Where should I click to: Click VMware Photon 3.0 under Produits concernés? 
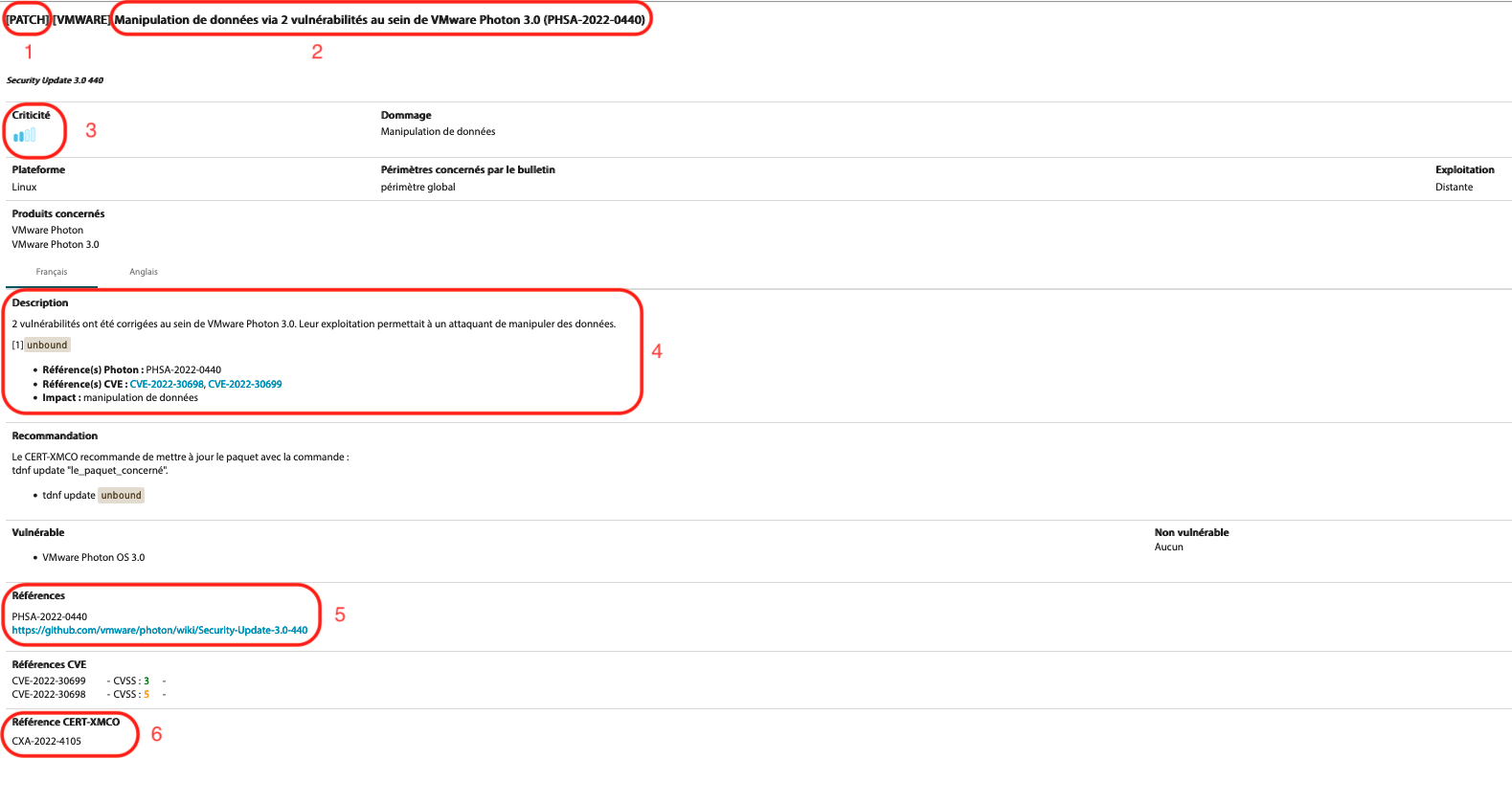tap(56, 244)
